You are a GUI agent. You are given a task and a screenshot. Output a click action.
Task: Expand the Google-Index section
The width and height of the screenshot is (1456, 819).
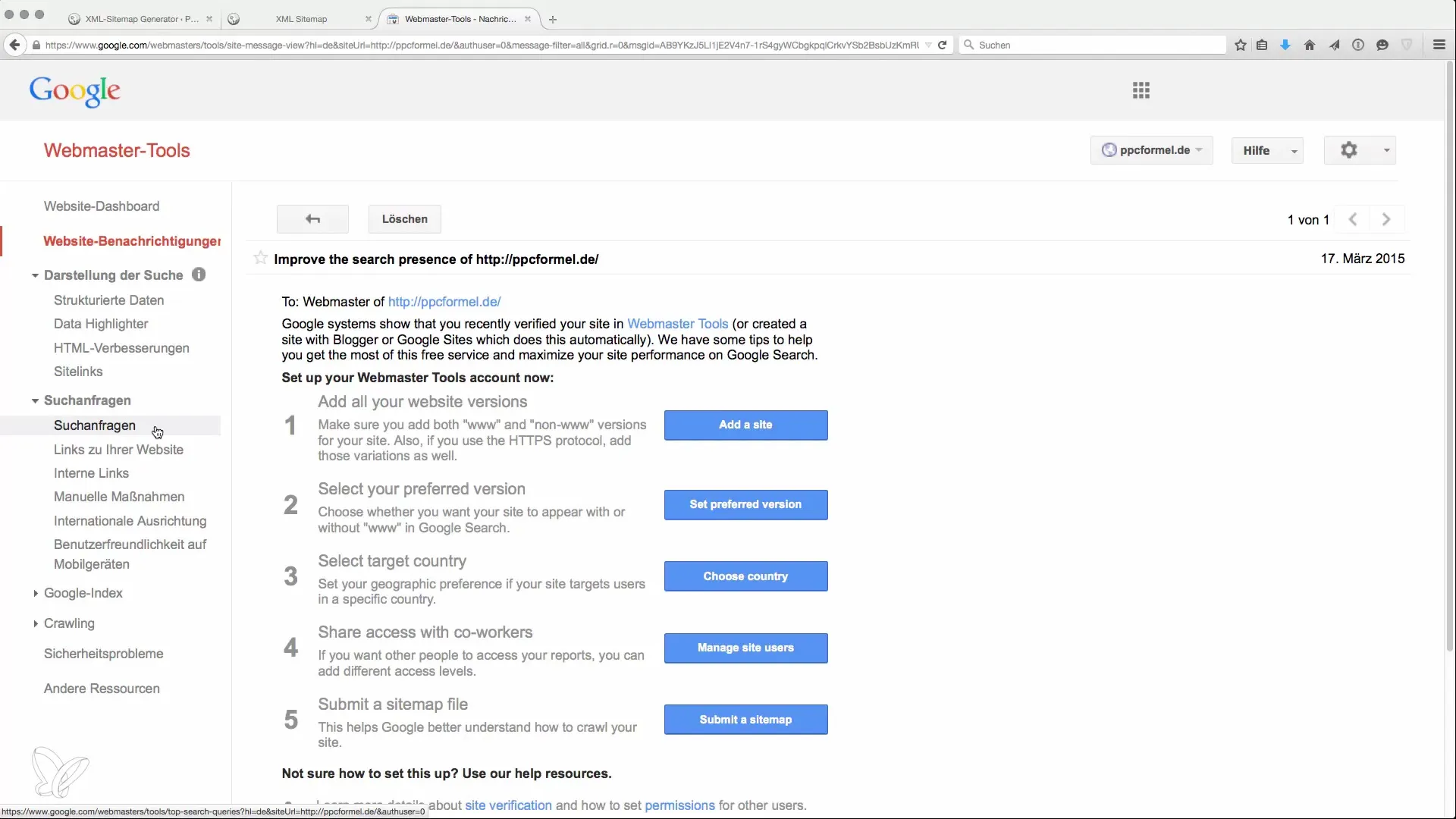35,593
